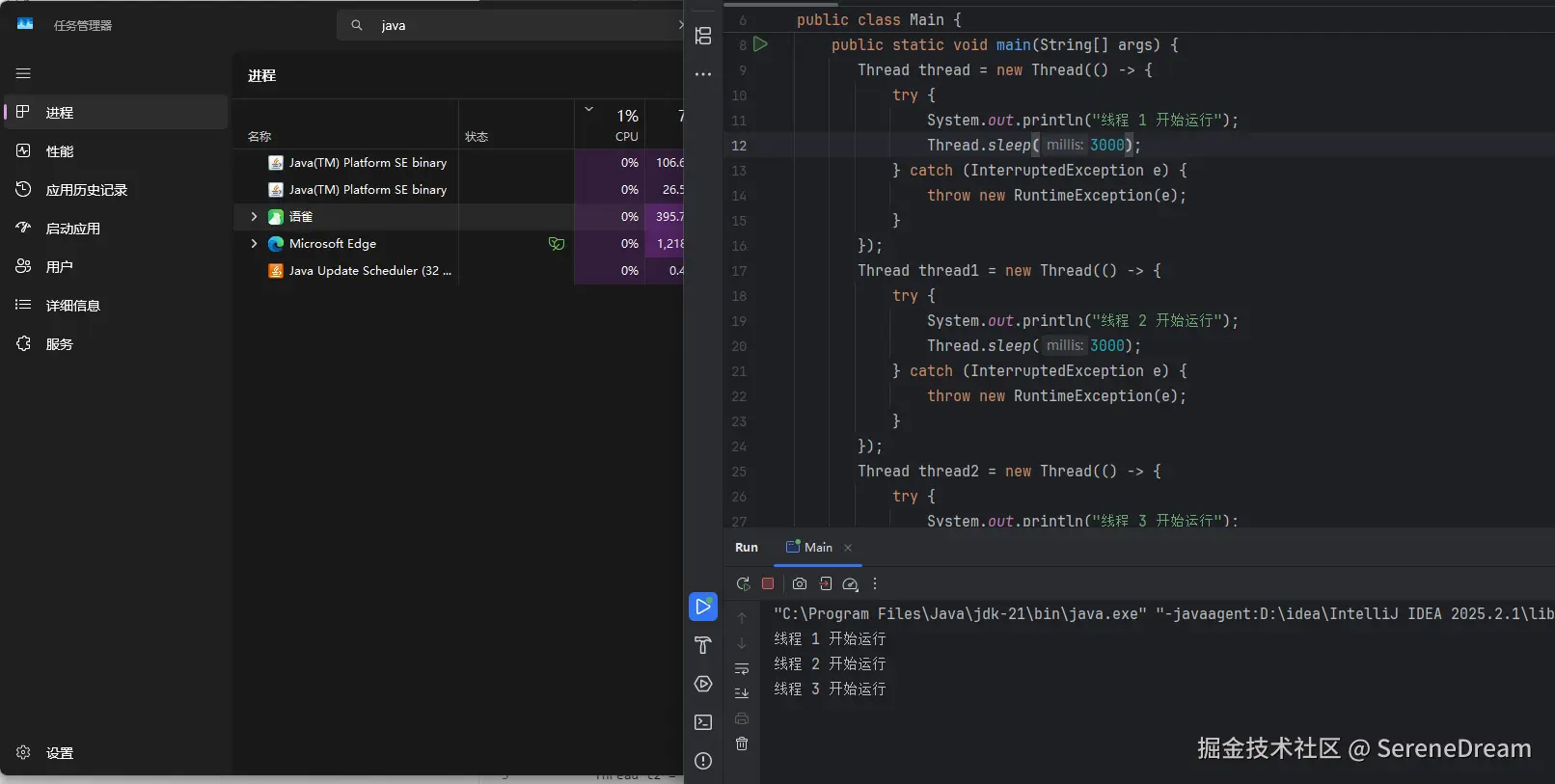Toggle soft-wrap in the Run console
The height and width of the screenshot is (784, 1555).
(x=742, y=668)
